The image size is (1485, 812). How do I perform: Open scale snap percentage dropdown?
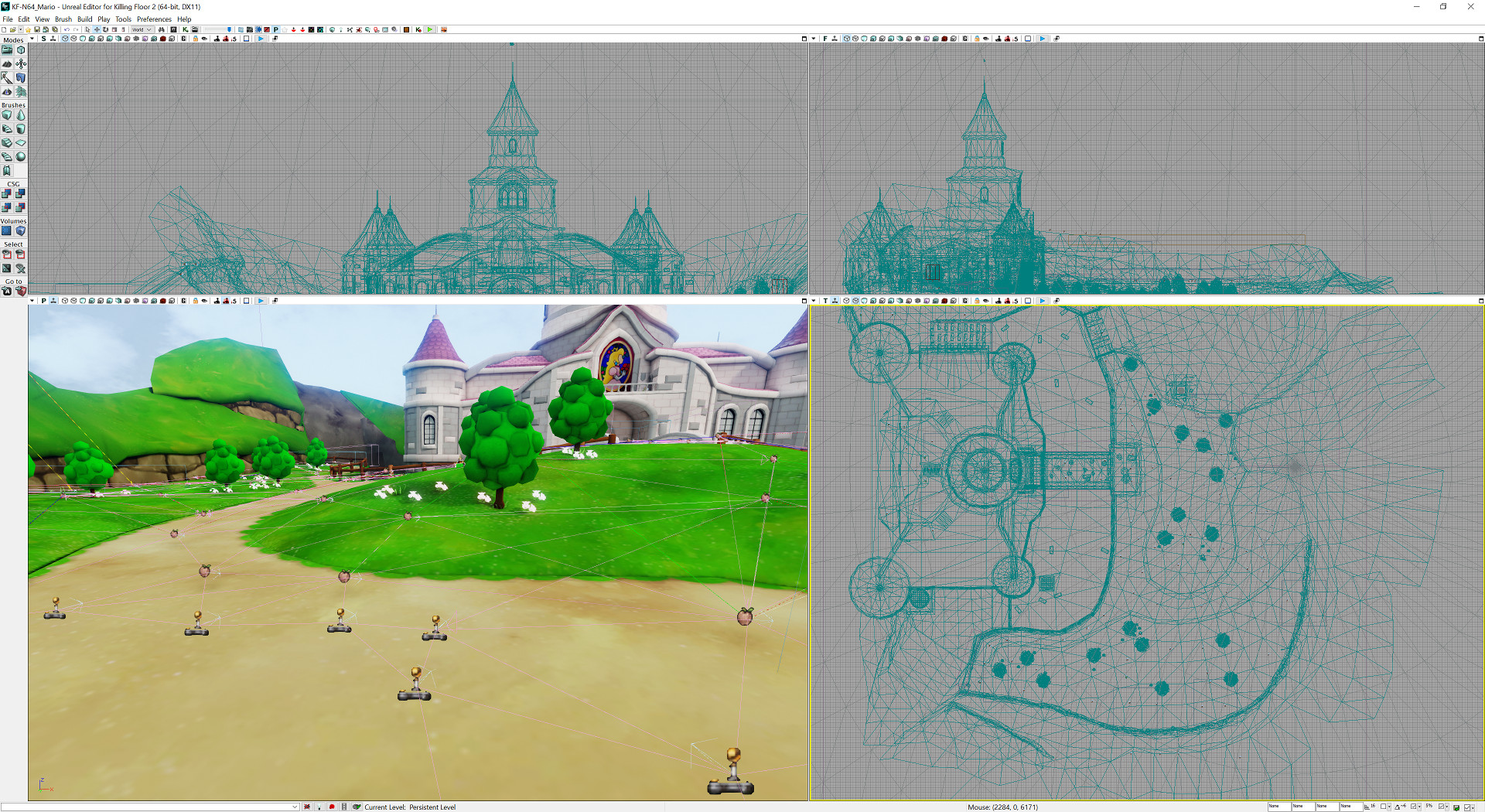point(1447,807)
